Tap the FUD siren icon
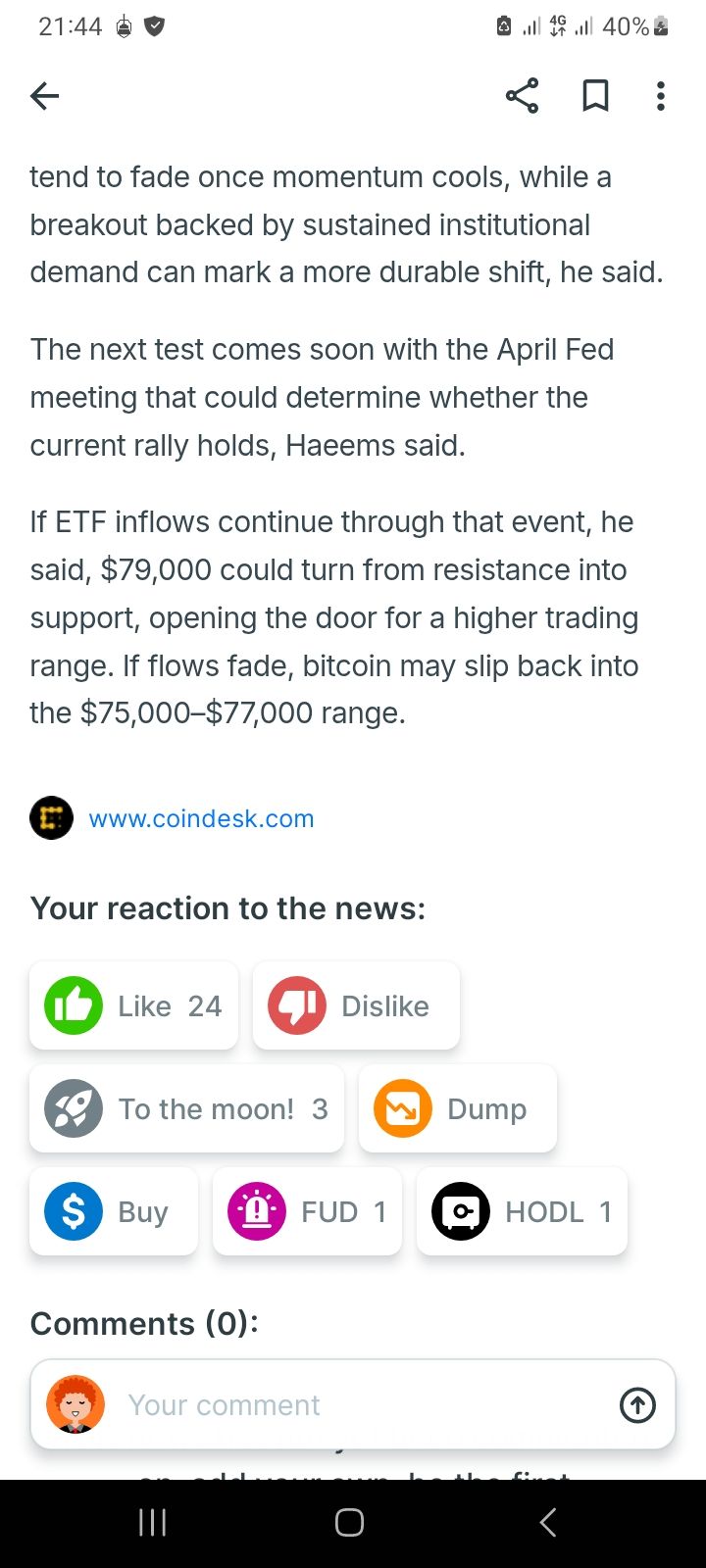The width and height of the screenshot is (706, 1568). pyautogui.click(x=257, y=1211)
